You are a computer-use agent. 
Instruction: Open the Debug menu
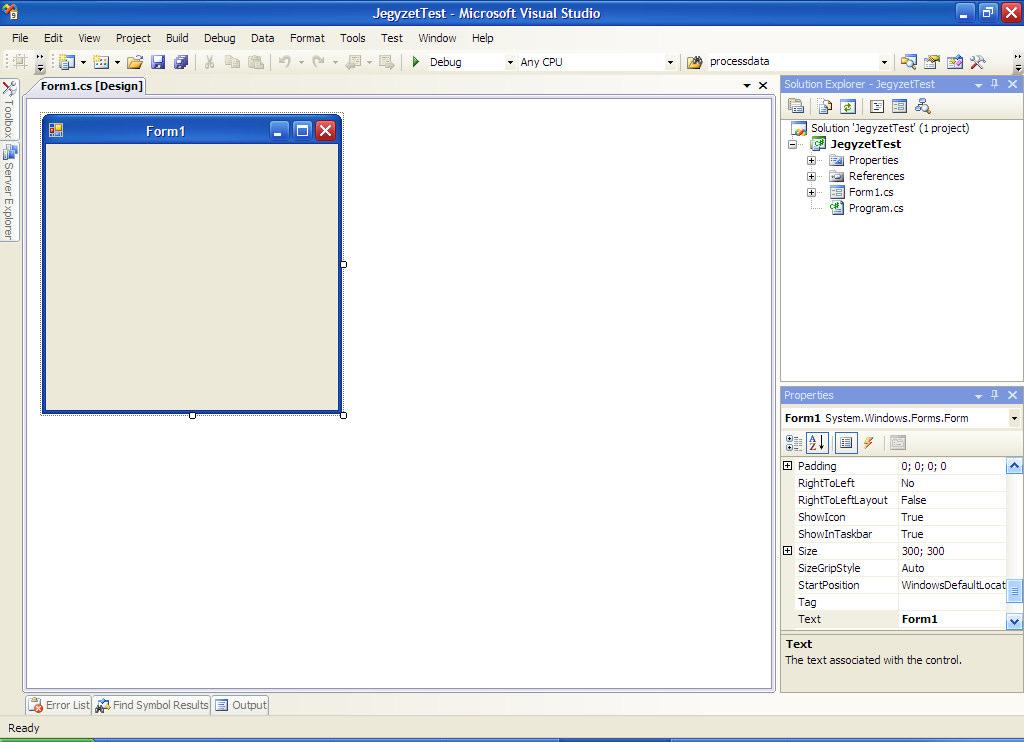tap(219, 38)
